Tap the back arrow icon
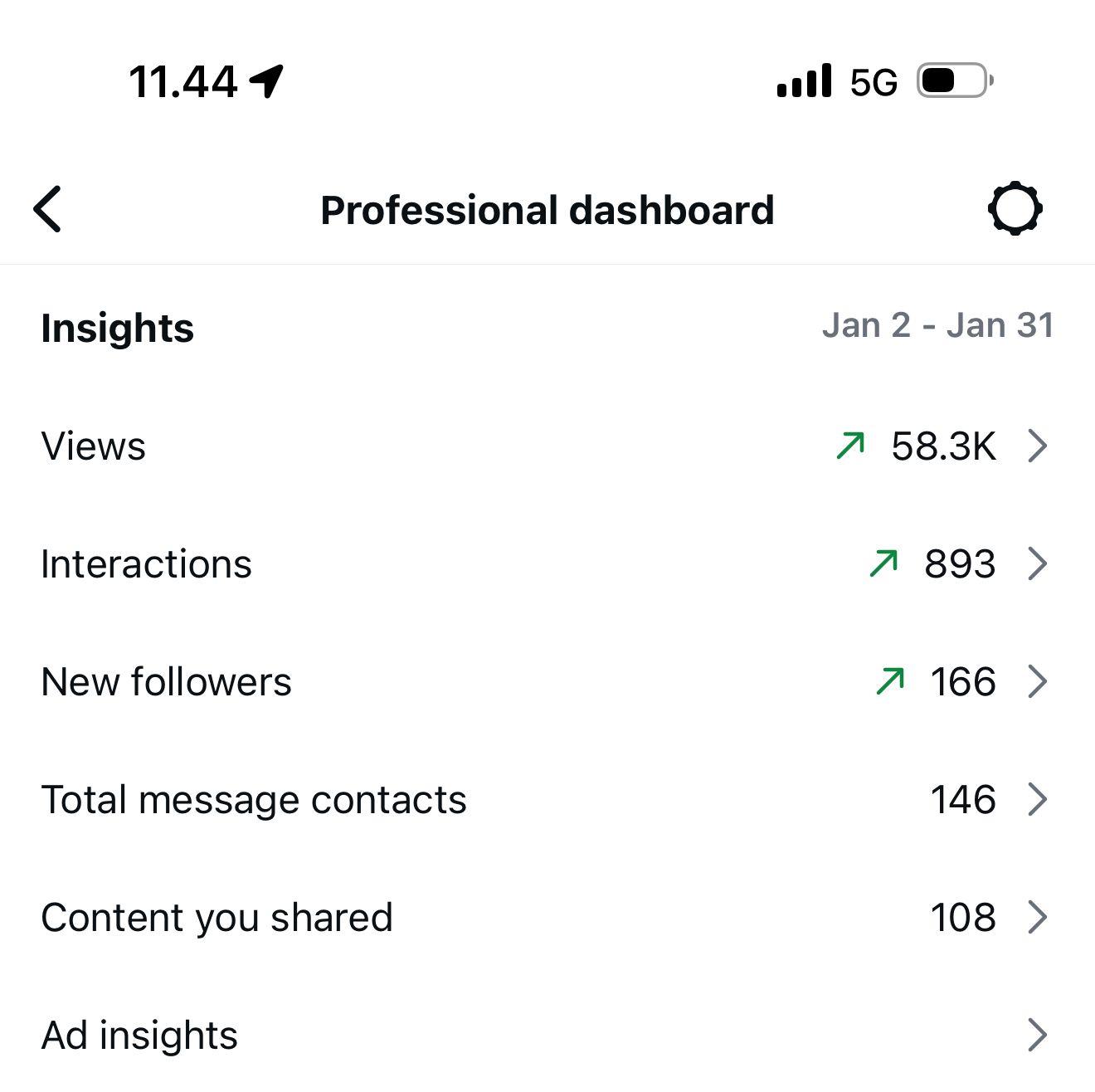Image resolution: width=1095 pixels, height=1092 pixels. [x=48, y=209]
